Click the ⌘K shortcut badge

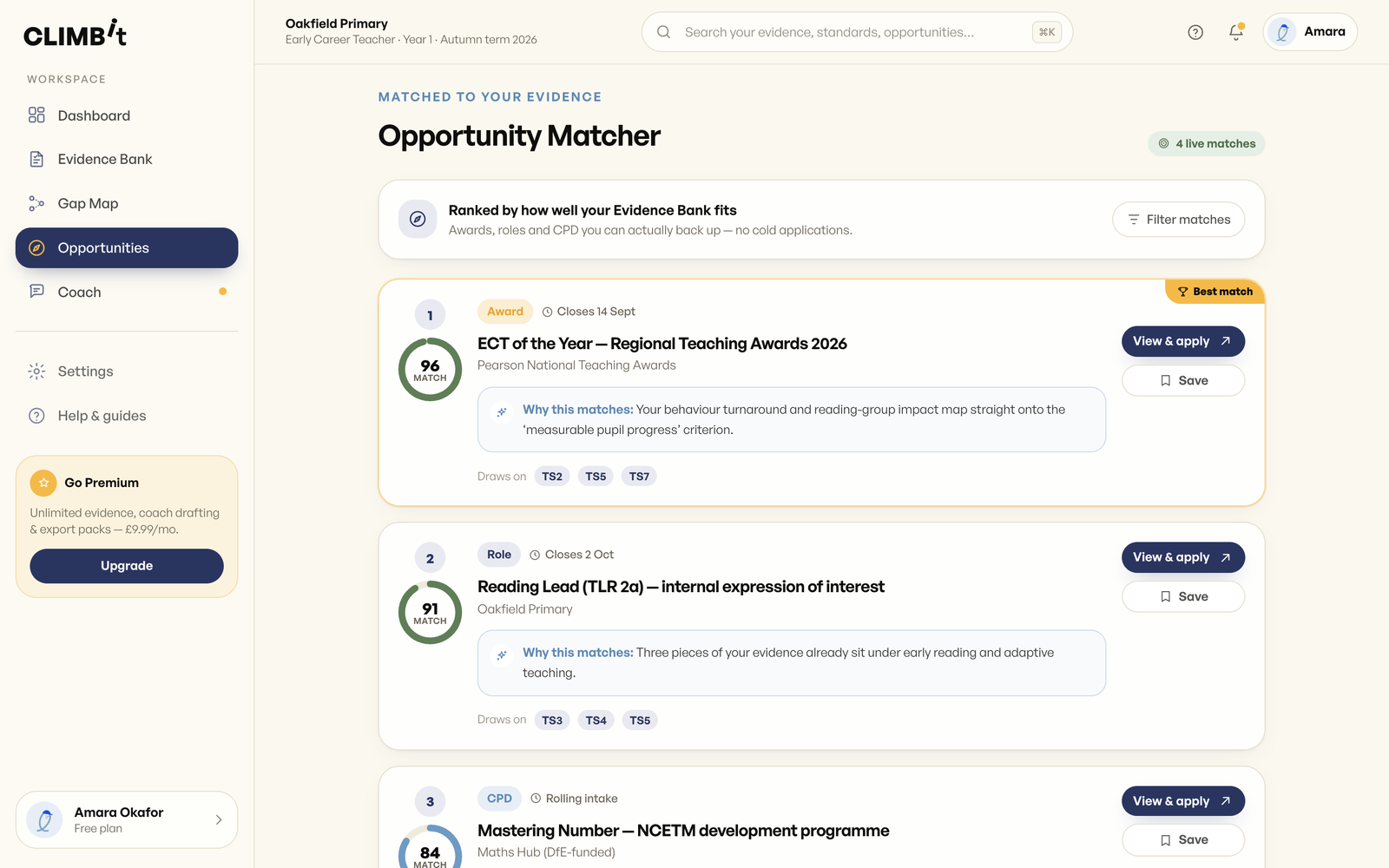click(x=1047, y=32)
